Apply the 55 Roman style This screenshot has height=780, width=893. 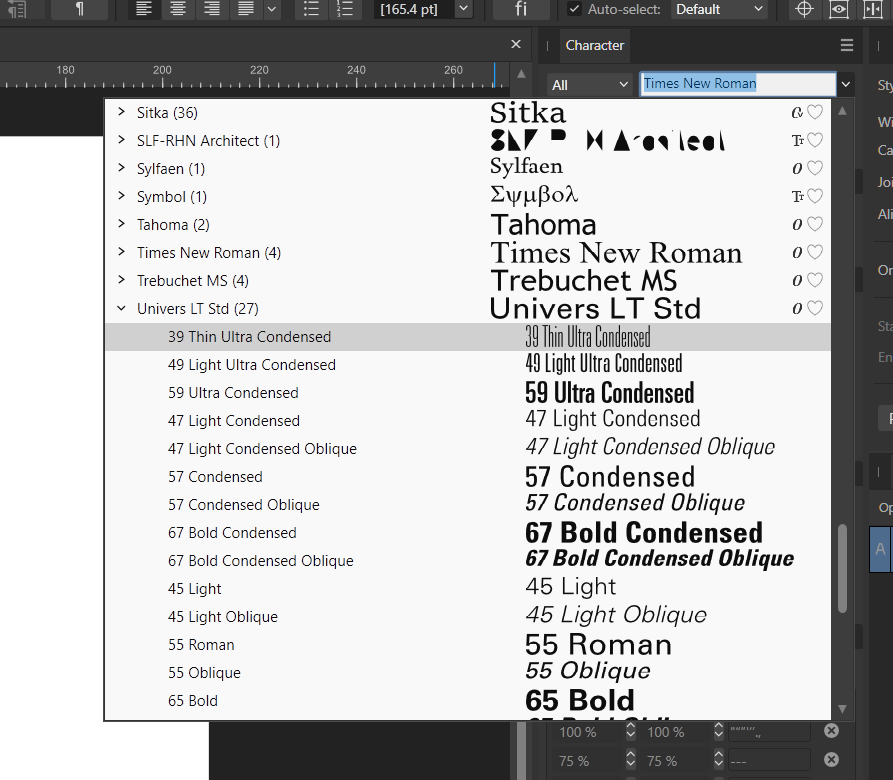click(x=468, y=644)
